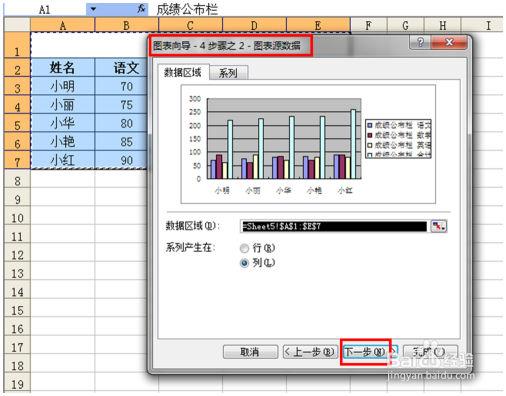Go back with the 上一步 button
The width and height of the screenshot is (506, 396).
(x=309, y=352)
